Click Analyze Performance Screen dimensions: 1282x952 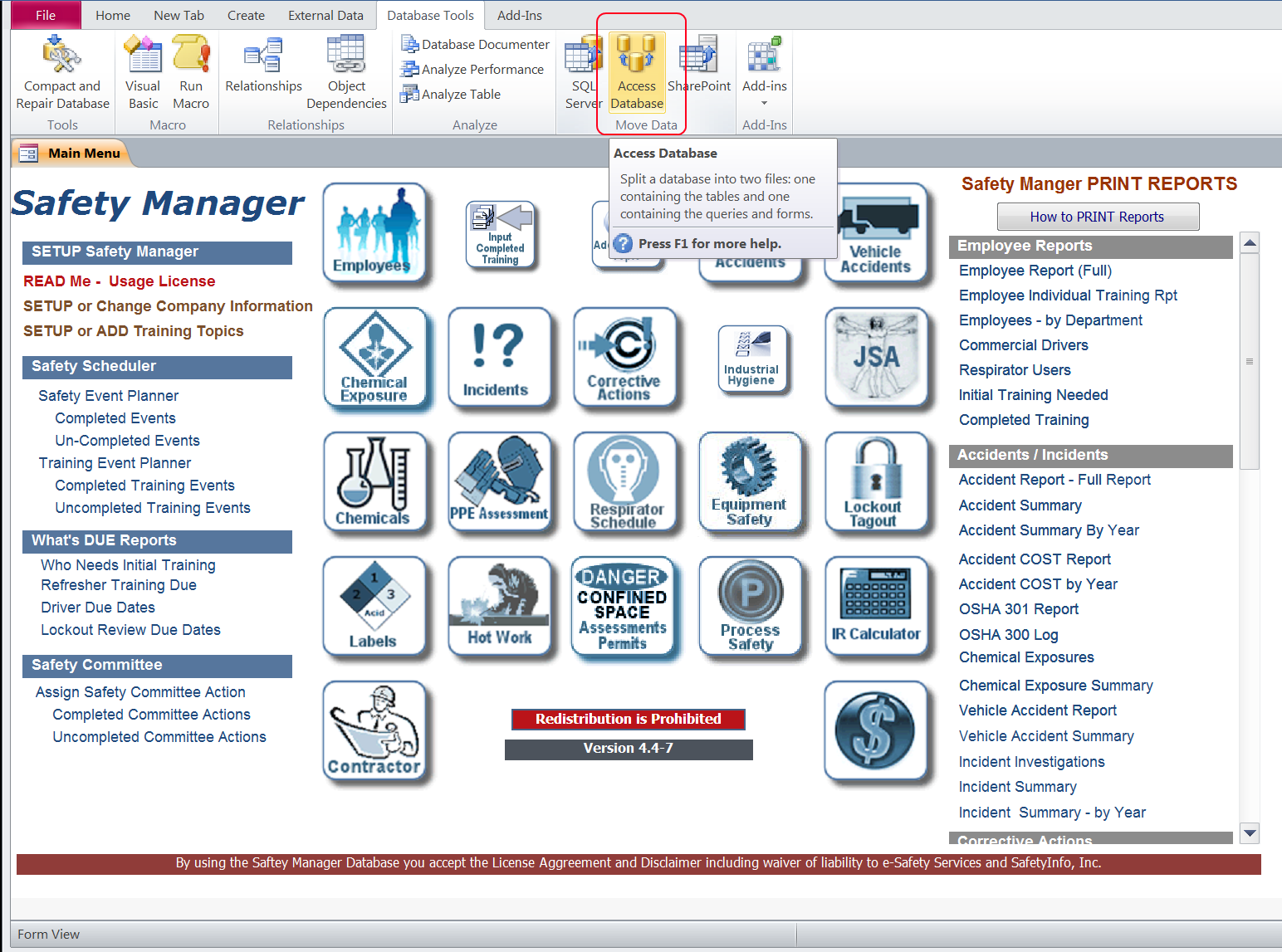(472, 69)
